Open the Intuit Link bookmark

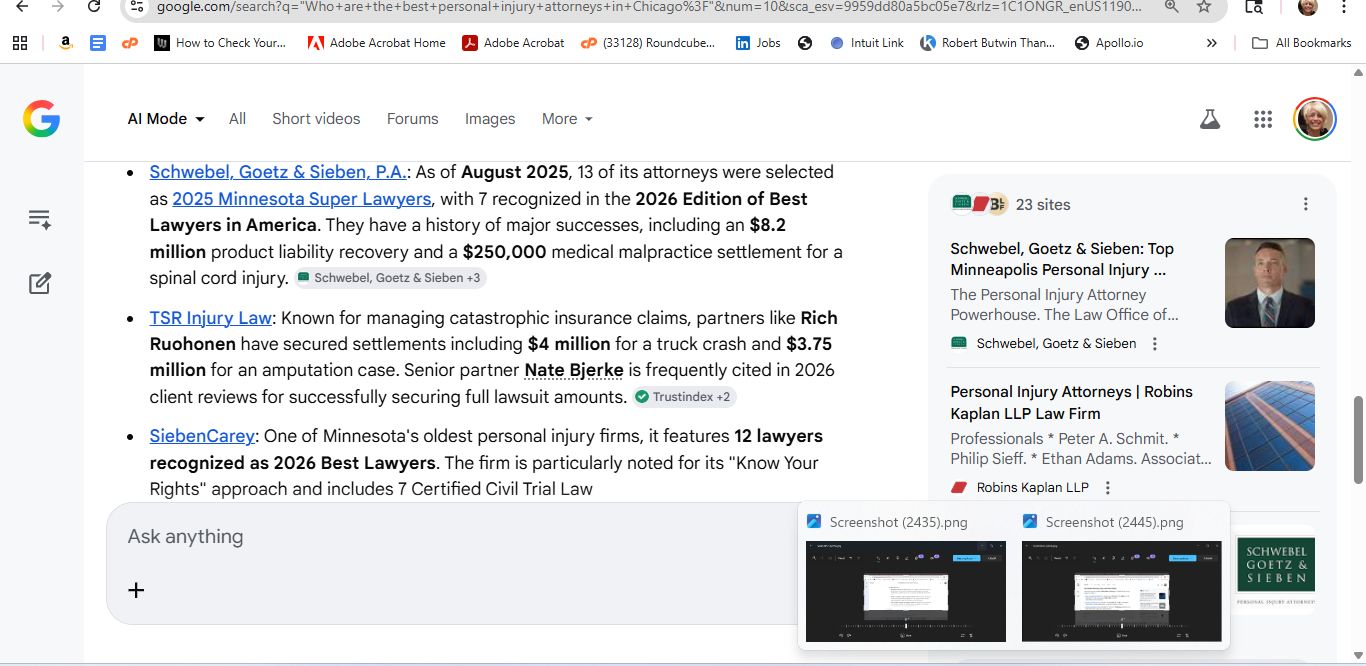pos(867,43)
